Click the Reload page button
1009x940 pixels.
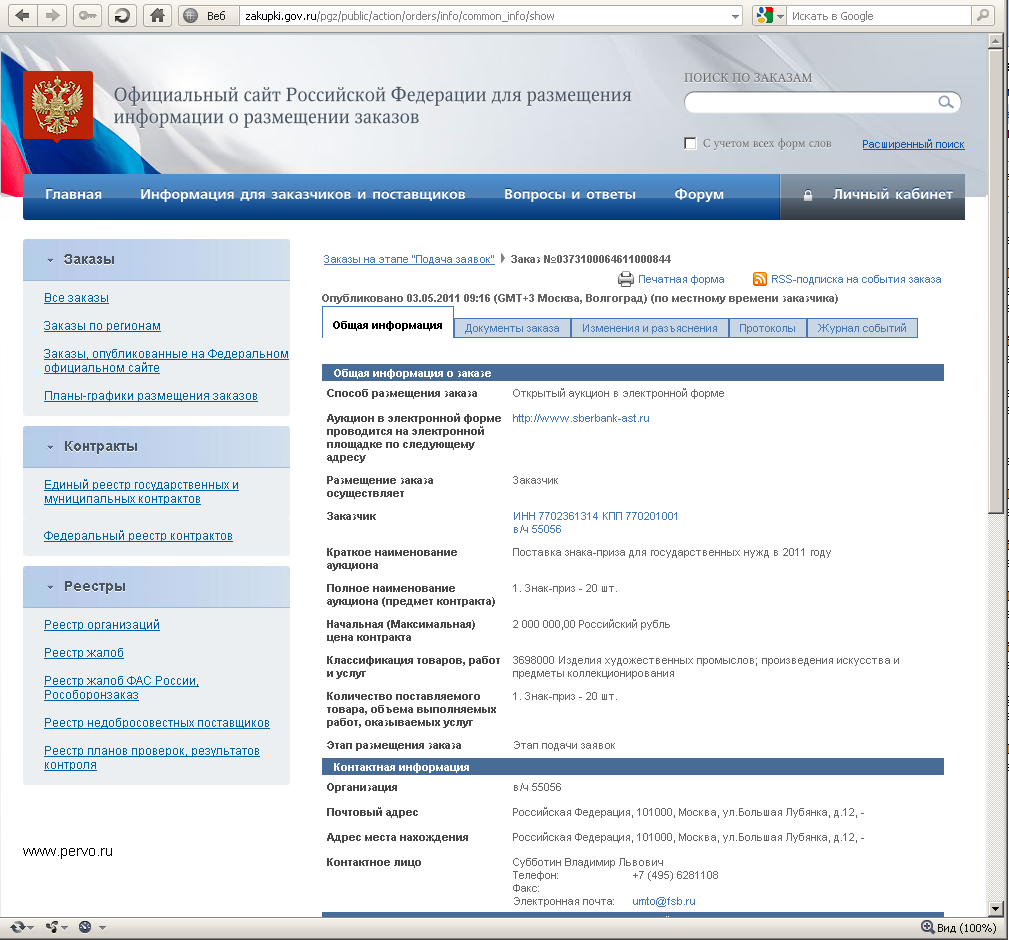point(121,15)
